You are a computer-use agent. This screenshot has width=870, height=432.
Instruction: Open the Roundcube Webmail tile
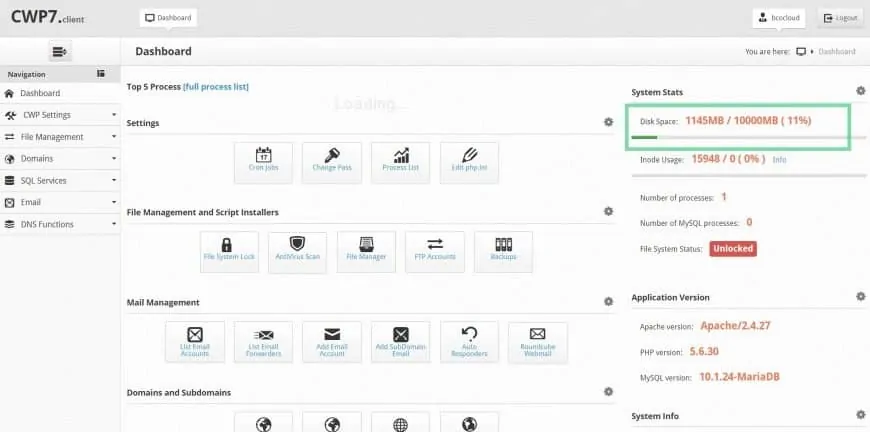tap(538, 342)
